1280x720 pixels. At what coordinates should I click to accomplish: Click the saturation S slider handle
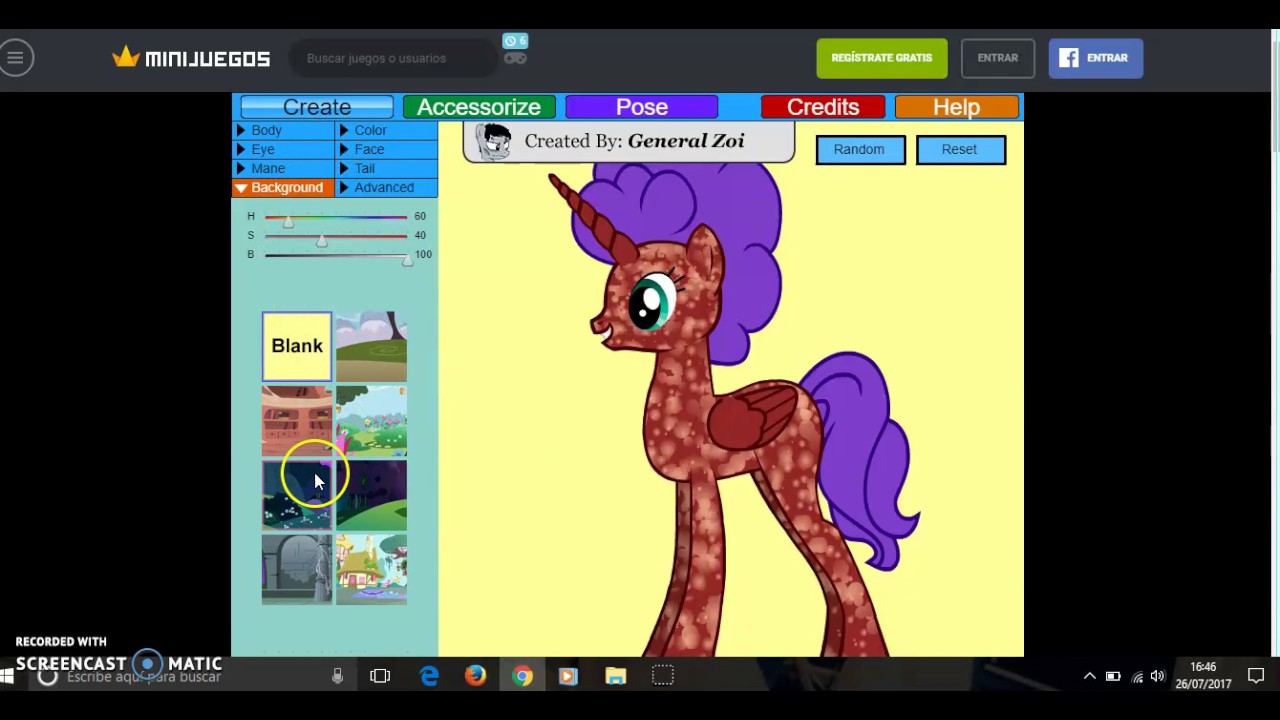click(321, 240)
